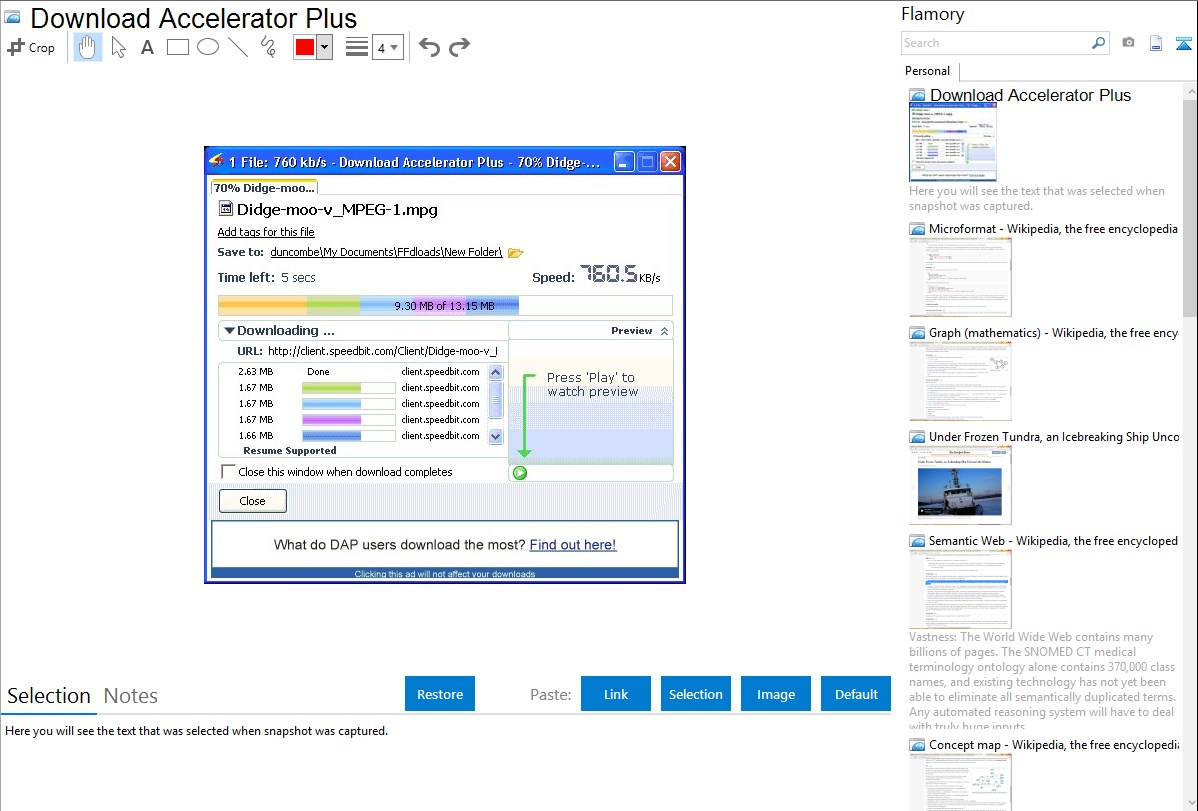Click the Flamory sidebar scrollbar
Image resolution: width=1198 pixels, height=811 pixels.
click(1190, 206)
